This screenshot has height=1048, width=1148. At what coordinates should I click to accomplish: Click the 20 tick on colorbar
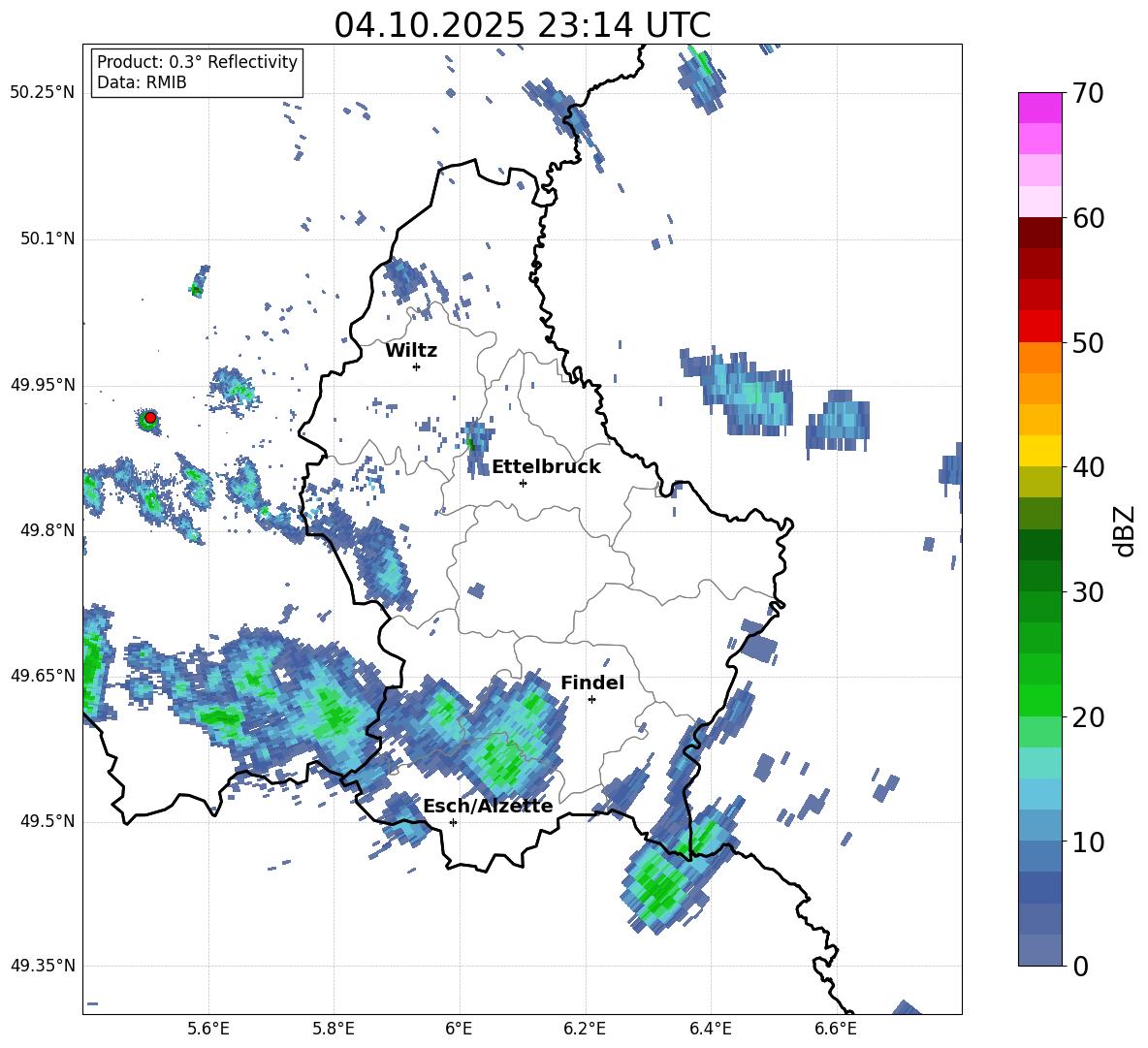pyautogui.click(x=1088, y=717)
